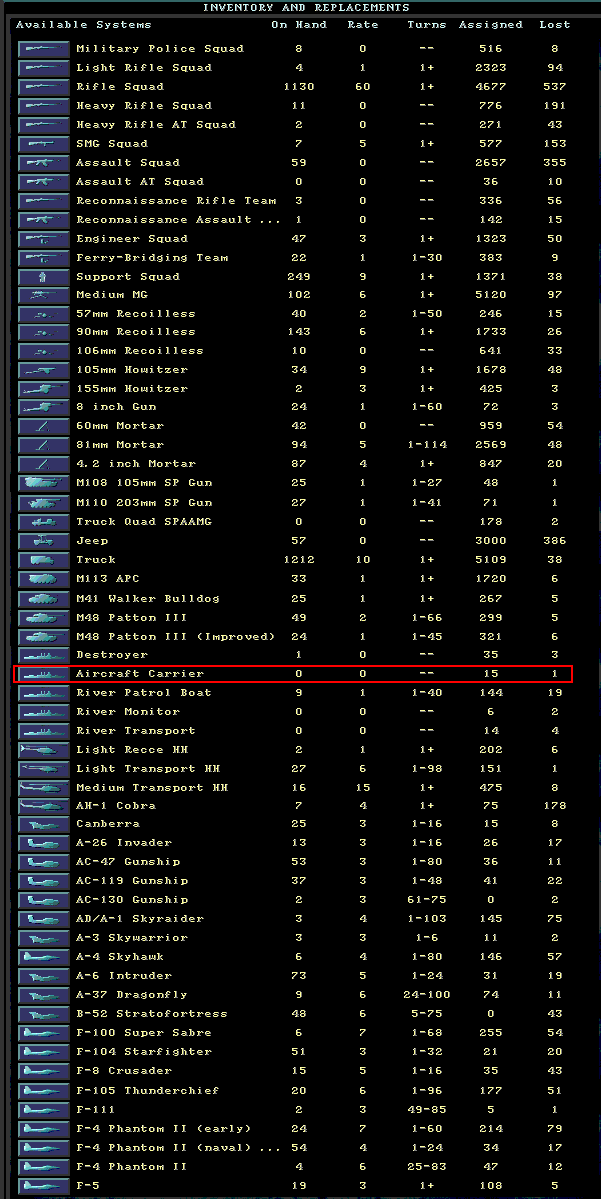Click the Rate column header
The height and width of the screenshot is (1199, 601).
click(362, 24)
